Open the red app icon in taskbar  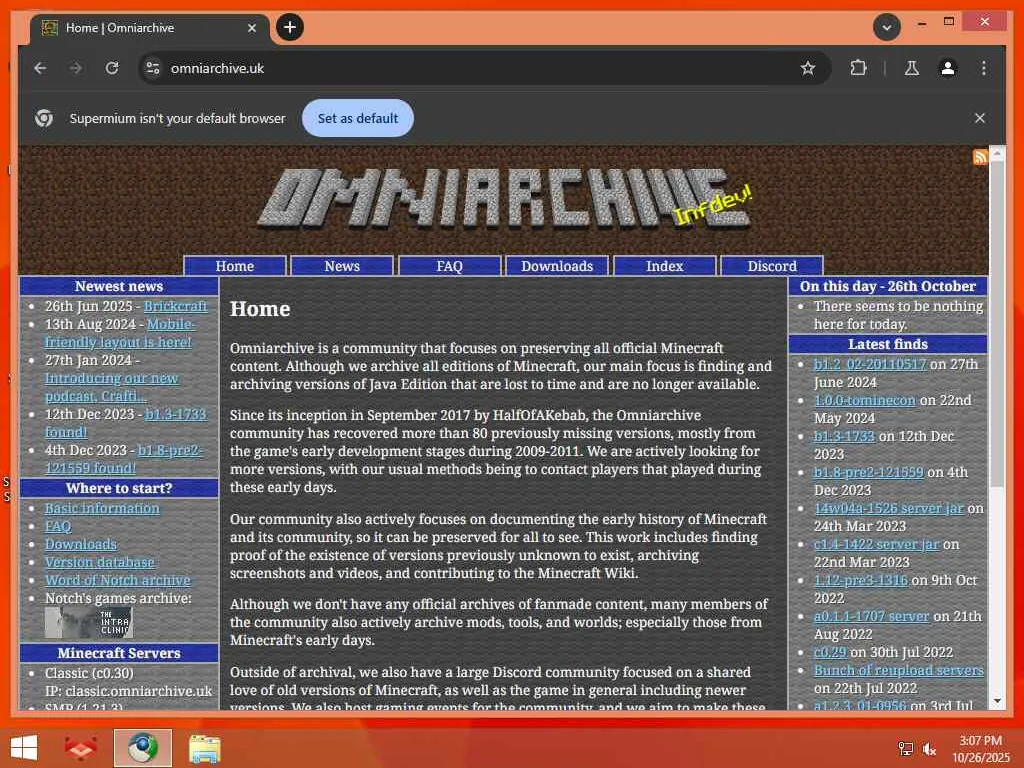[81, 748]
